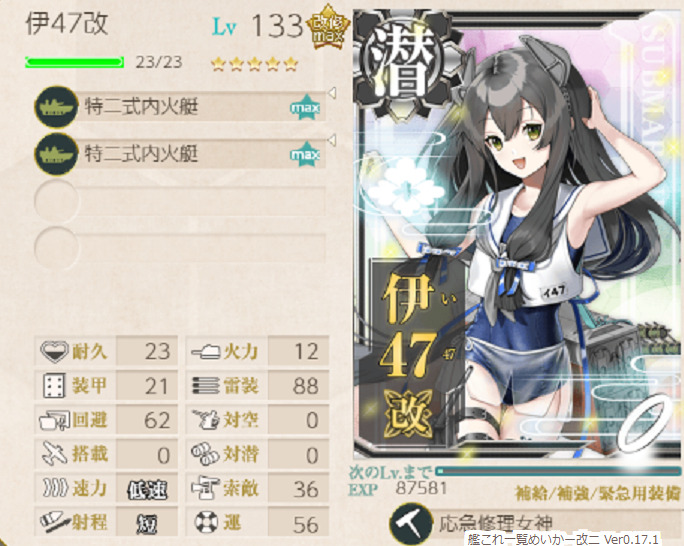Click the second landing craft equipment icon
This screenshot has width=684, height=546.
(x=56, y=154)
